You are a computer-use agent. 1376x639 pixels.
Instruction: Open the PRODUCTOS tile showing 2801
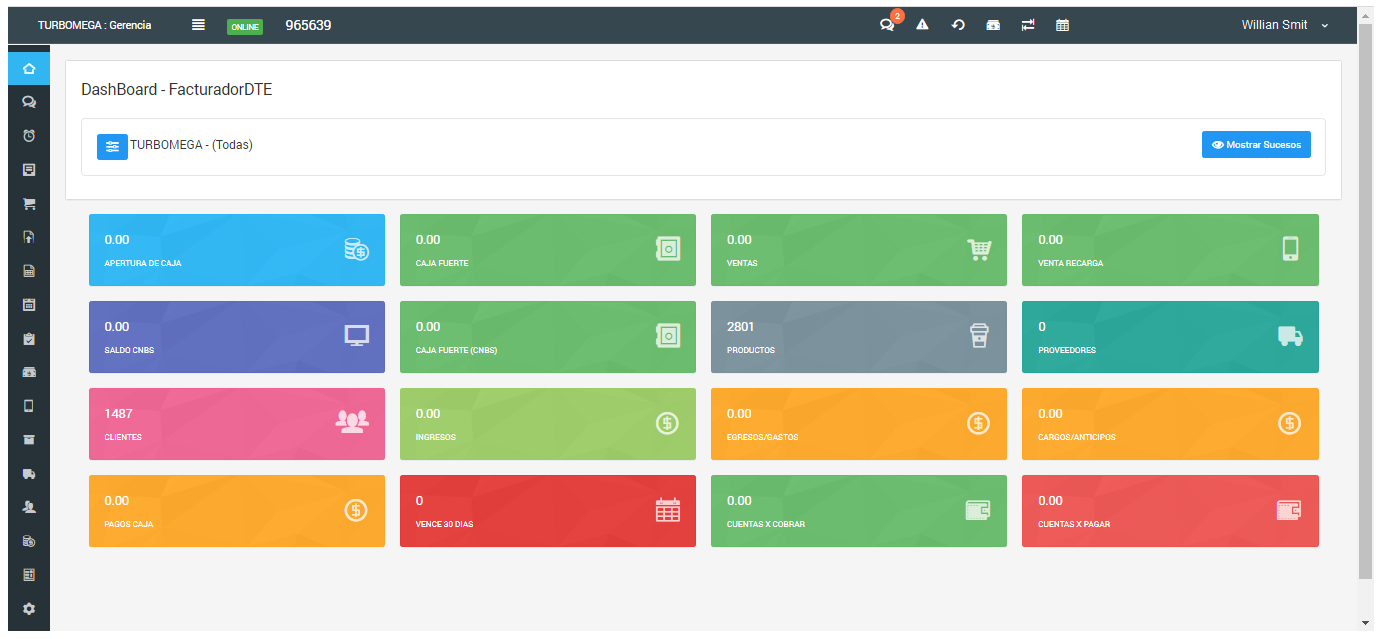click(x=858, y=337)
